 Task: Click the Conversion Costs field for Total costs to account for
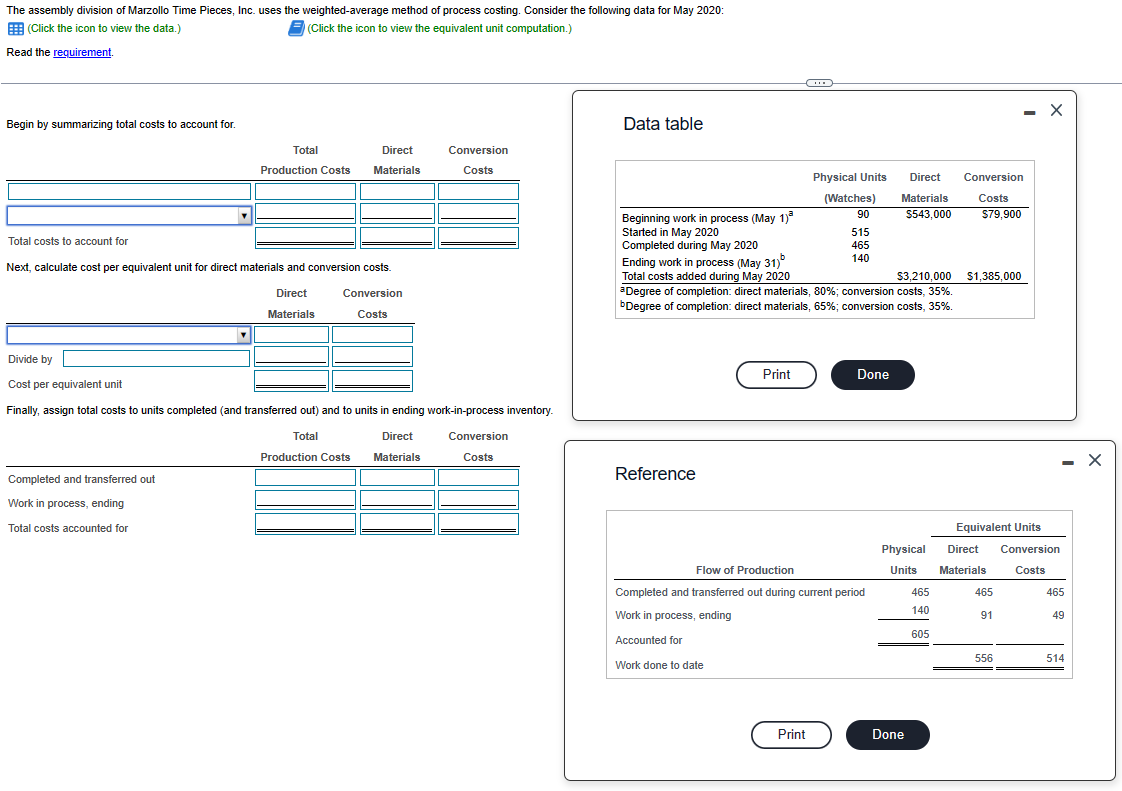(x=478, y=237)
